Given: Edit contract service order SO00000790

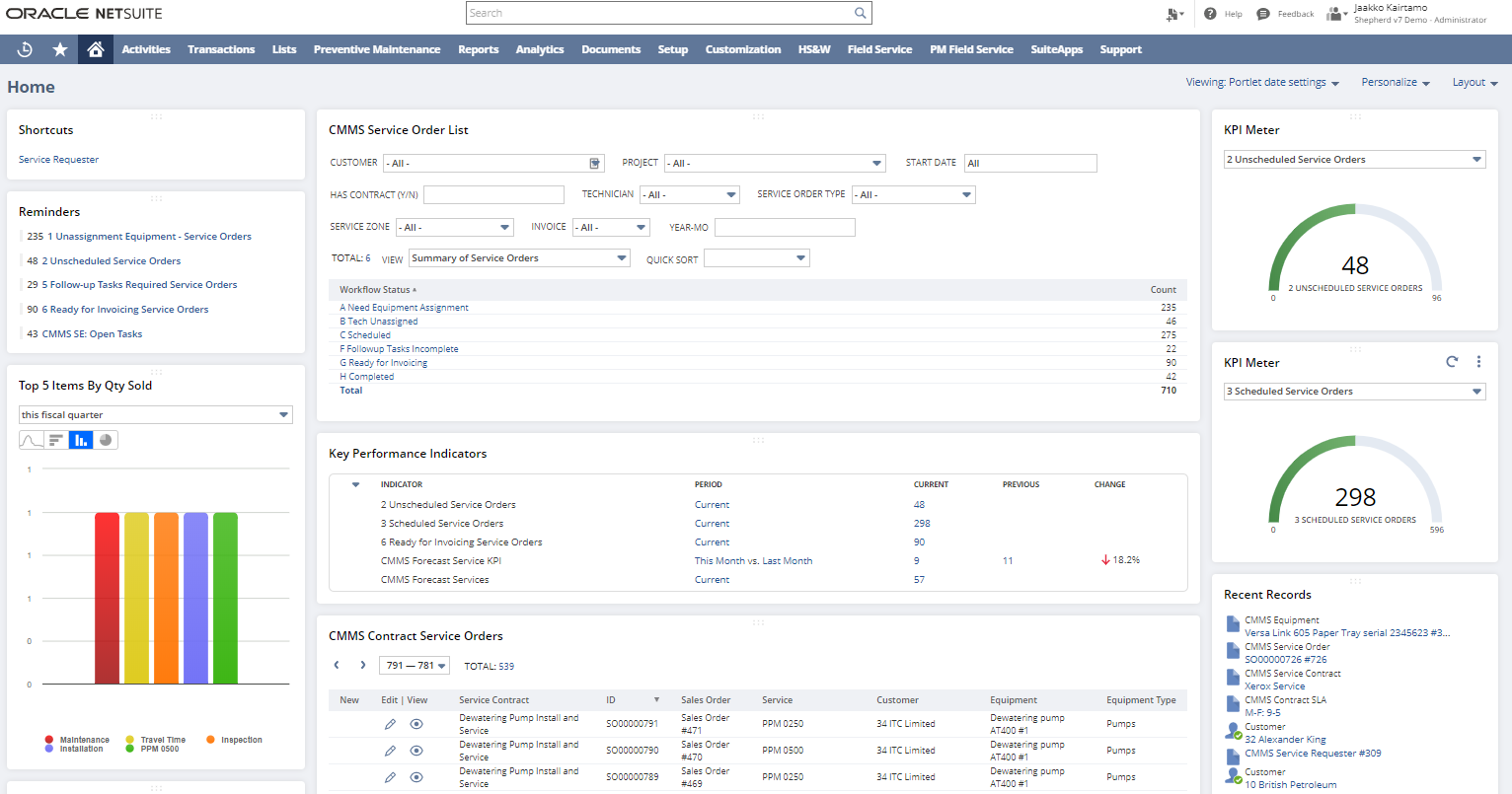Looking at the screenshot, I should tap(390, 751).
